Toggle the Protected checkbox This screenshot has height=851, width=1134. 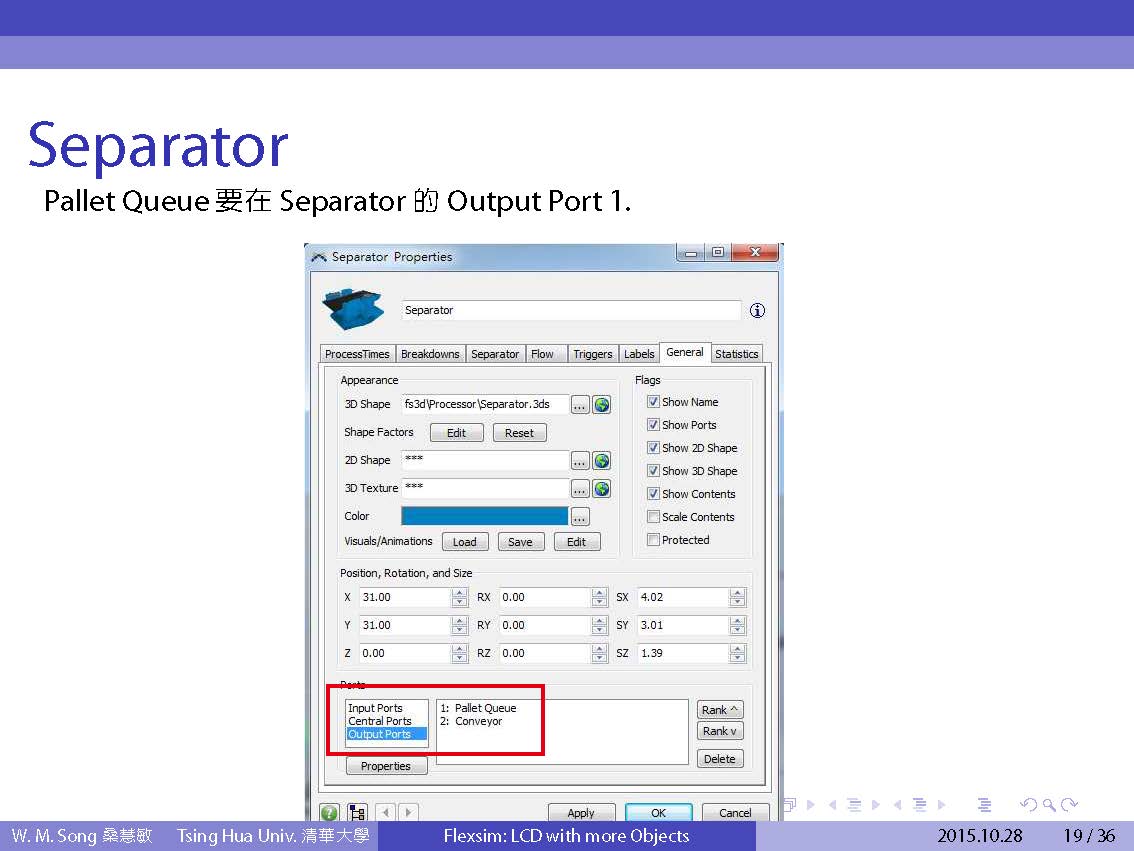tap(653, 540)
